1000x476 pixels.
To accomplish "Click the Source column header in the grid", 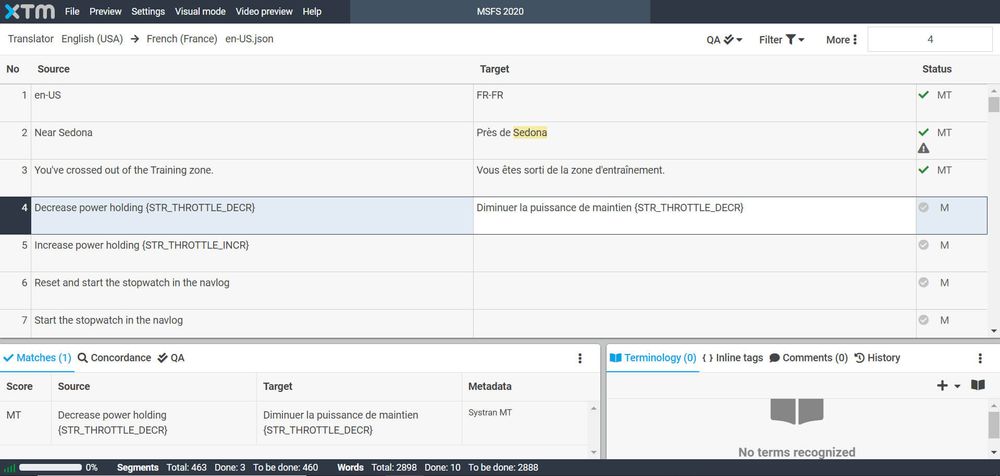I will pos(54,69).
